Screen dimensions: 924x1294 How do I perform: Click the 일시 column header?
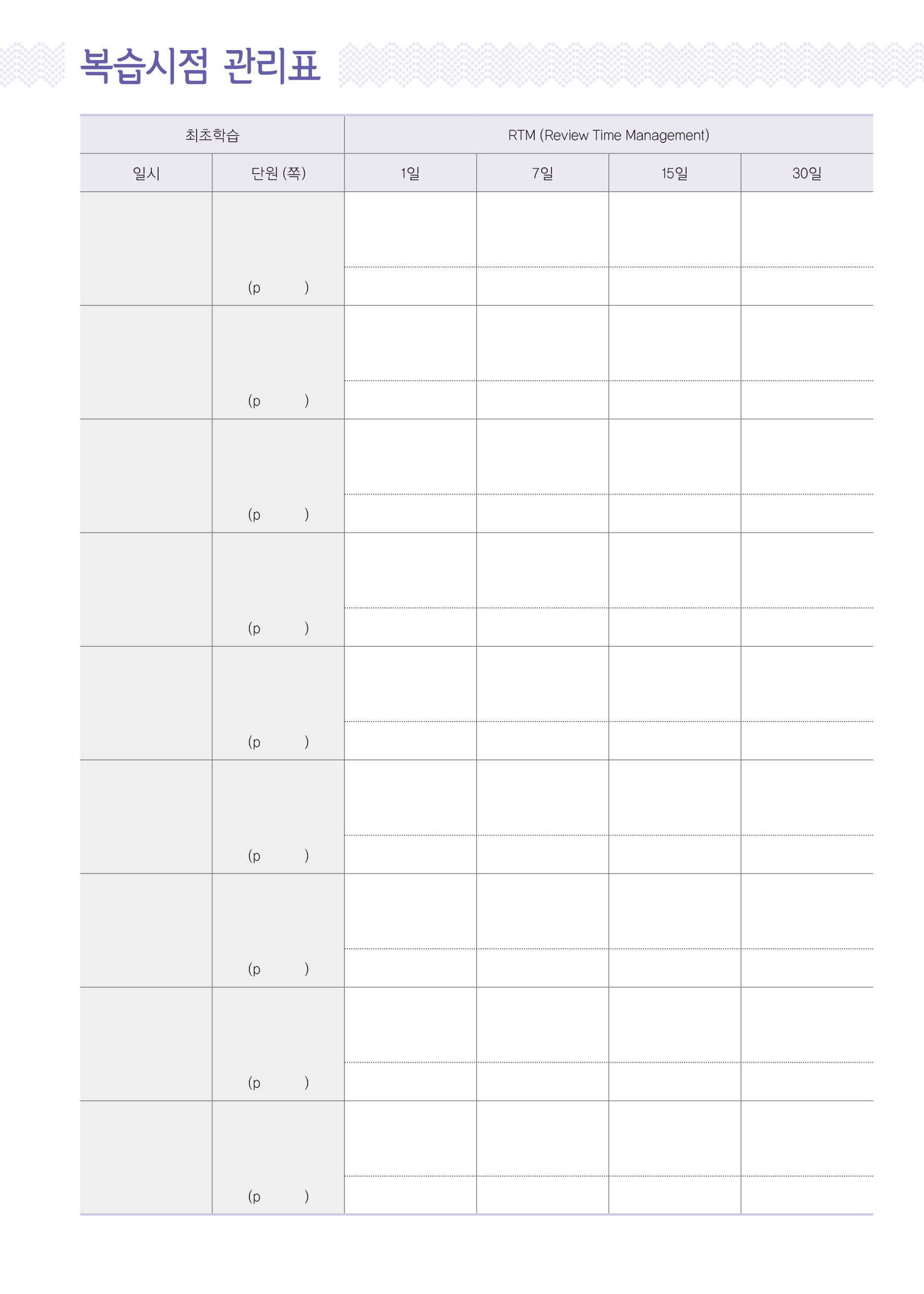click(146, 173)
